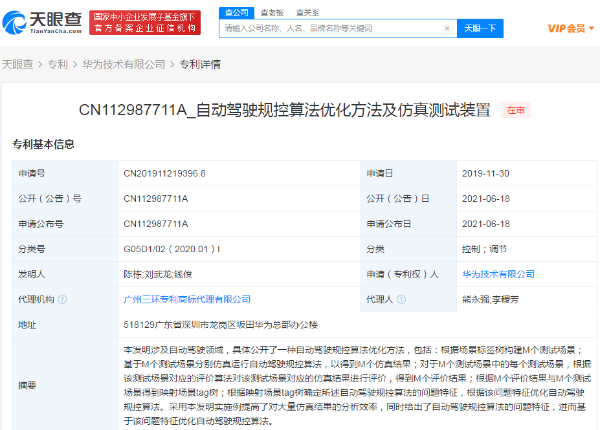The image size is (600, 430).
Task: Open 华为技术有限公司 in the breadcrumb
Action: coord(124,64)
